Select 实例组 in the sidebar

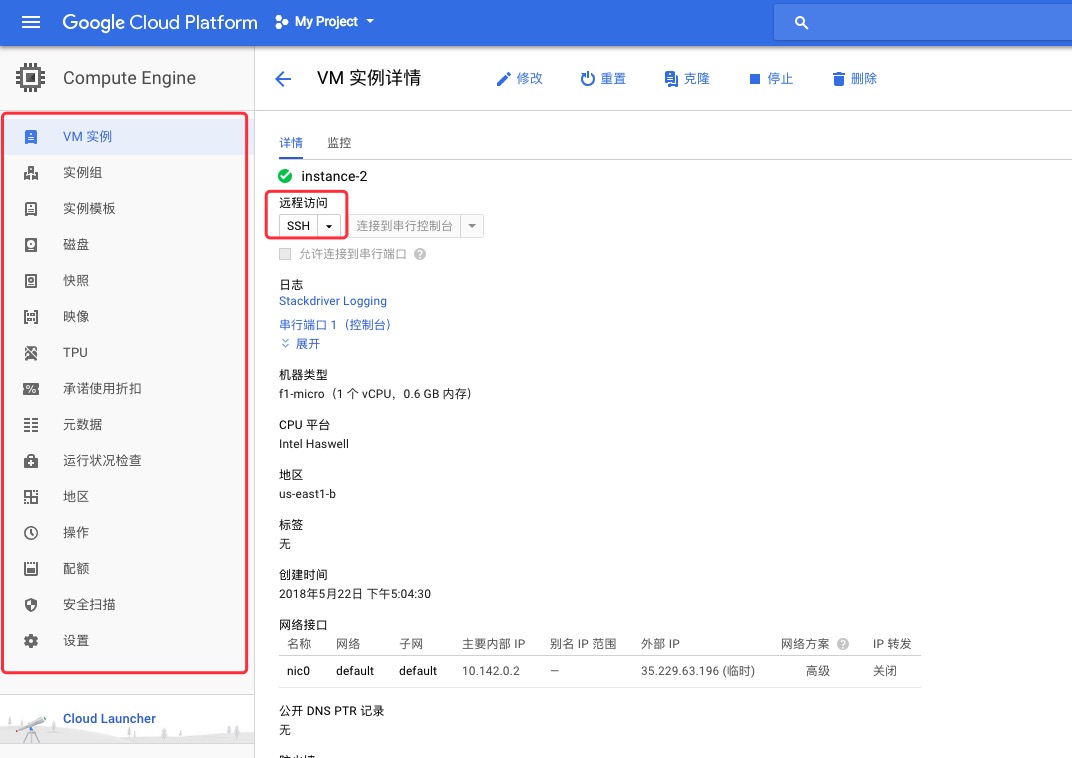point(126,173)
